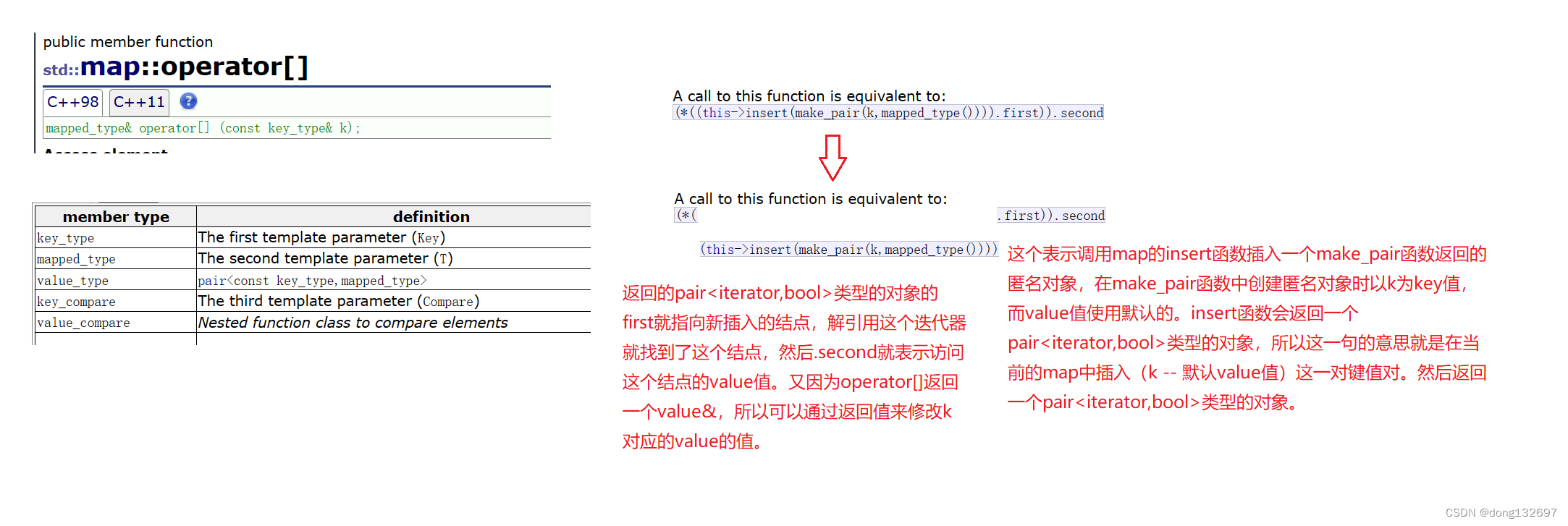Click the 'definition' column header
The height and width of the screenshot is (526, 1568).
point(431,216)
